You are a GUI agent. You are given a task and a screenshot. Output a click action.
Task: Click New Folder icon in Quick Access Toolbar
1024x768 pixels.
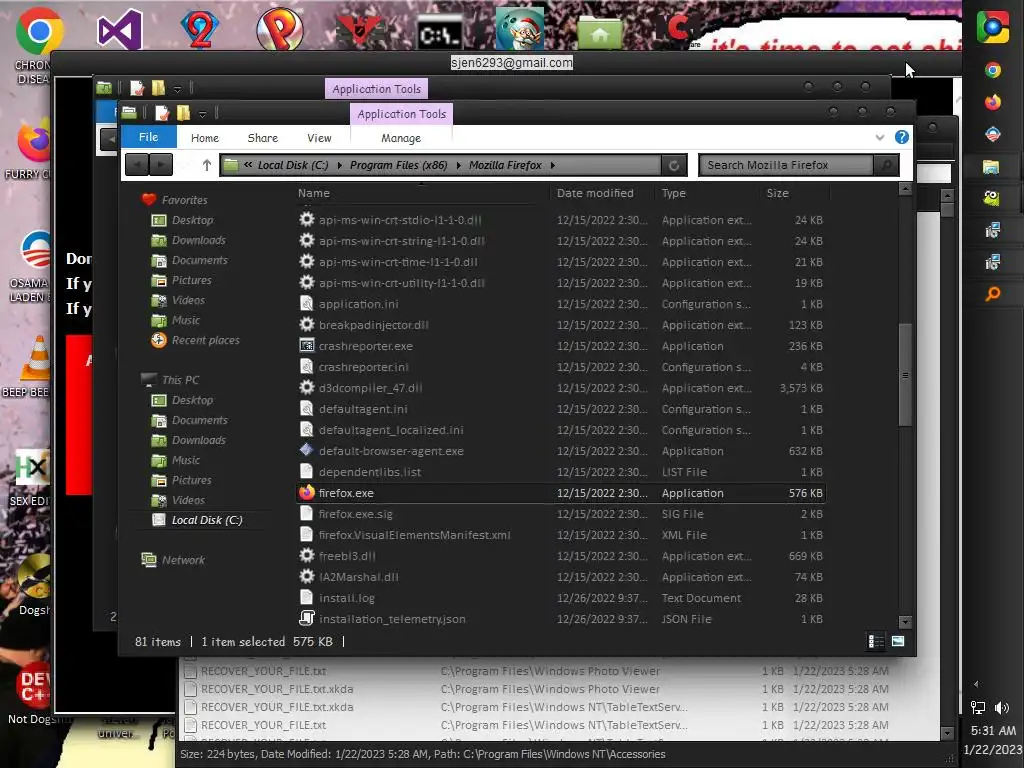click(184, 113)
